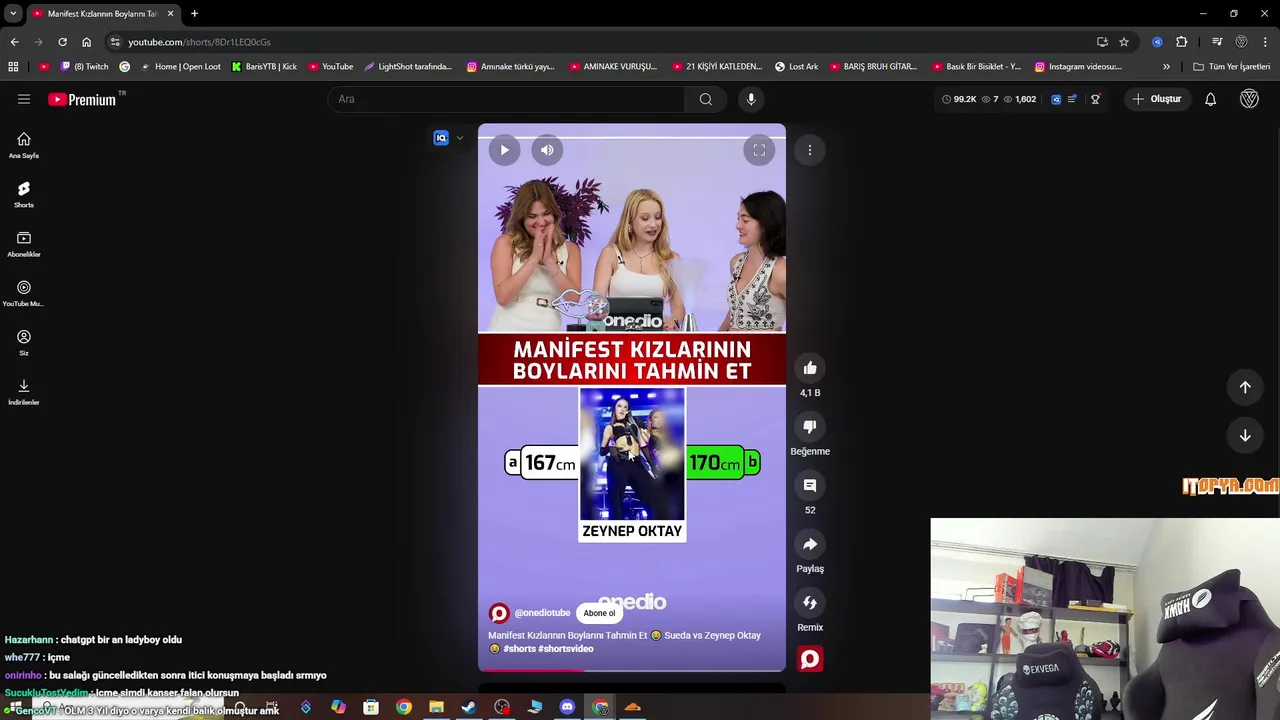Go to the next short (down arrow)
Image resolution: width=1280 pixels, height=720 pixels.
[x=1245, y=435]
